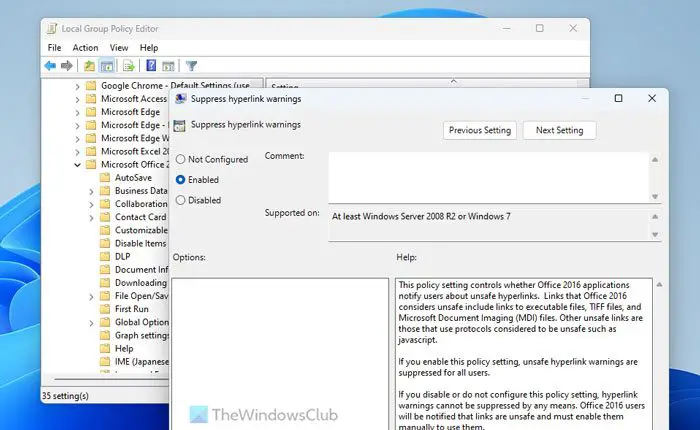Open the View menu
The width and height of the screenshot is (700, 430).
click(119, 48)
